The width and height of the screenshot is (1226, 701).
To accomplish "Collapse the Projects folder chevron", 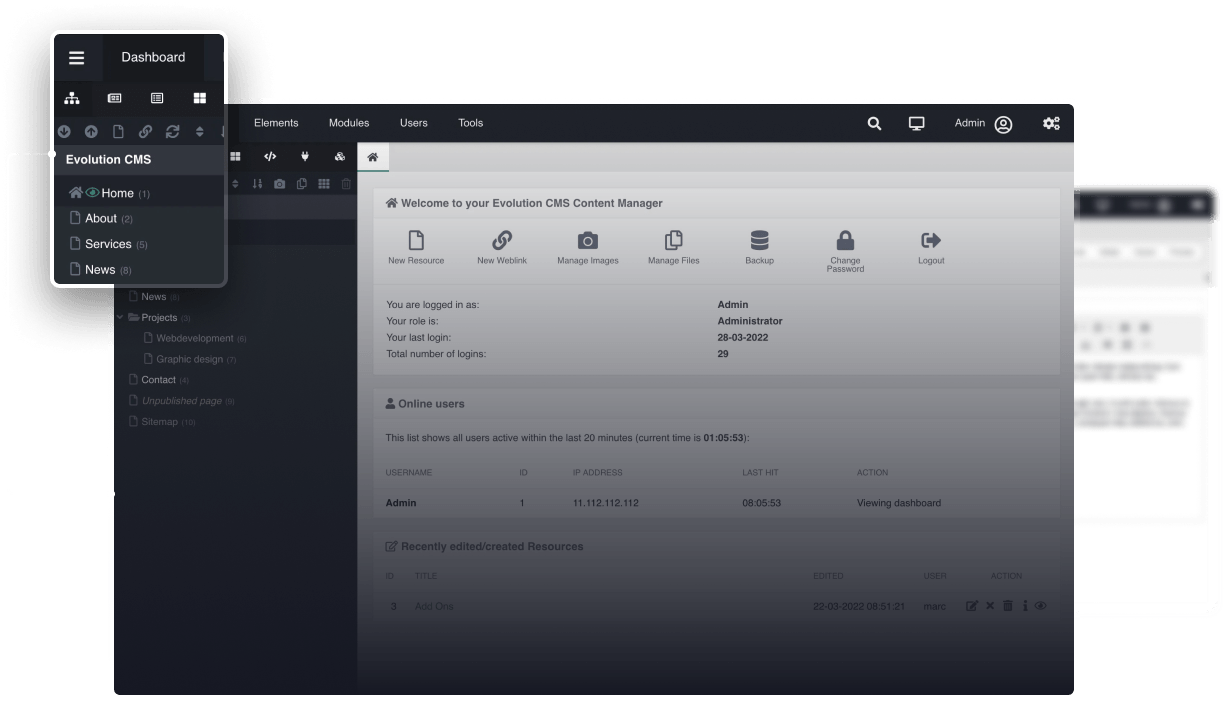I will tap(120, 318).
